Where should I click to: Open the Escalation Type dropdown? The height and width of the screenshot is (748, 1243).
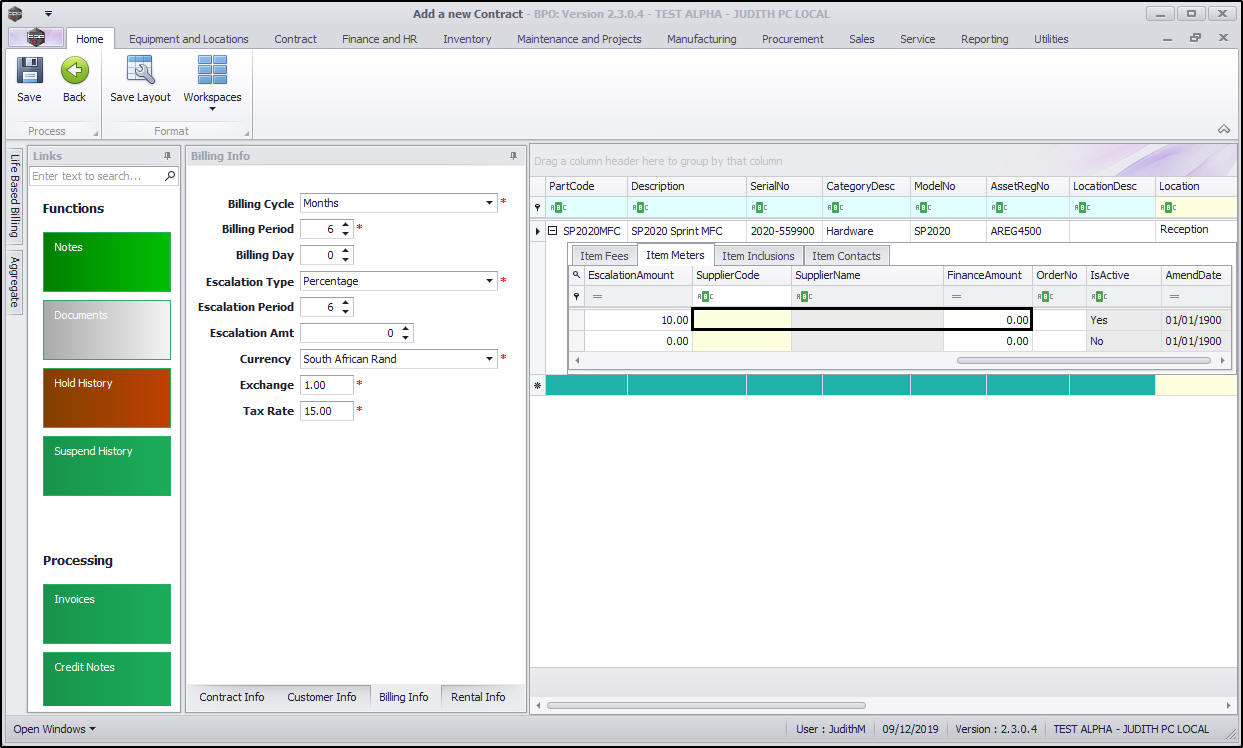(x=489, y=281)
